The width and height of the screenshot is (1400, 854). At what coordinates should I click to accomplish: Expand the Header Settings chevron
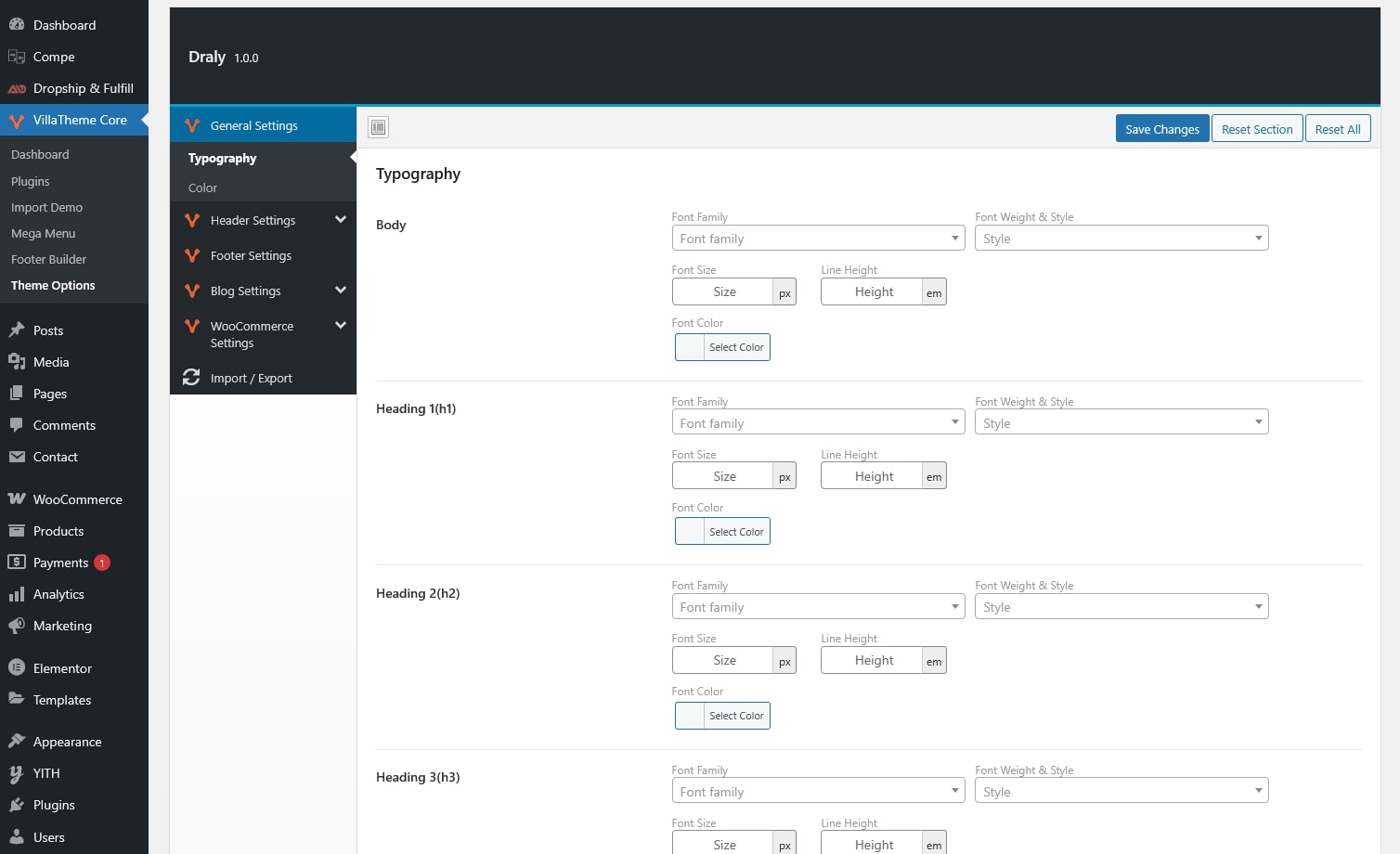click(341, 220)
